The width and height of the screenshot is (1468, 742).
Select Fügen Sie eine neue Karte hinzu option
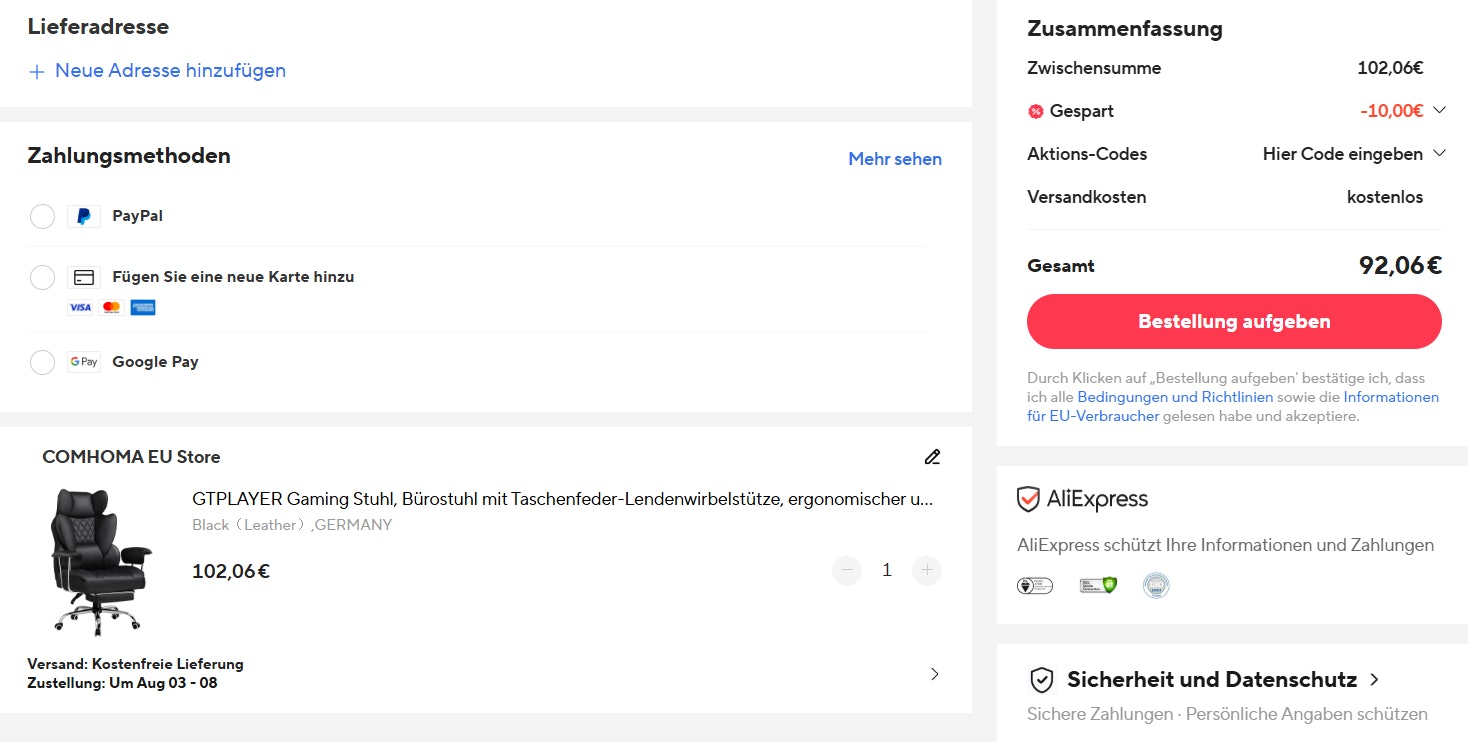pos(42,277)
